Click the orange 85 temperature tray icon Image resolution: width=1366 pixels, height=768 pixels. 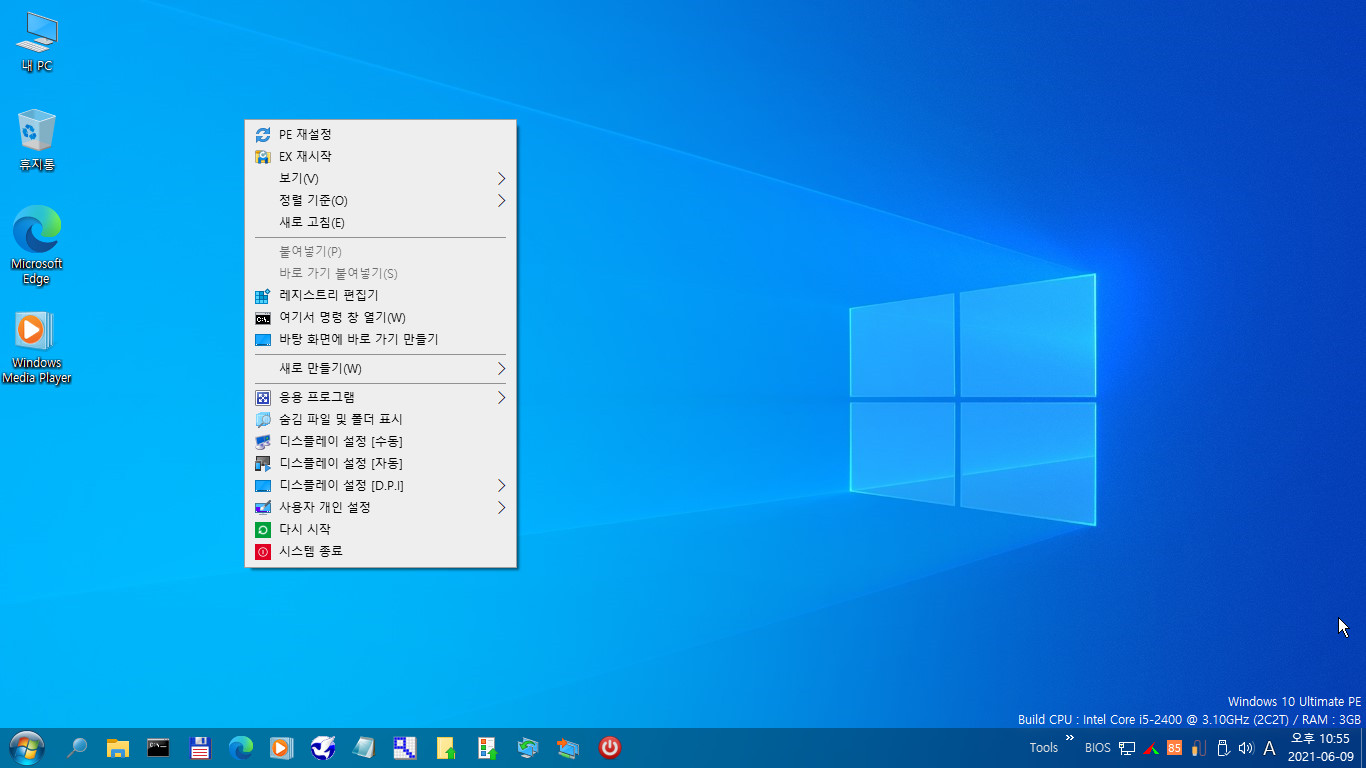coord(1175,748)
